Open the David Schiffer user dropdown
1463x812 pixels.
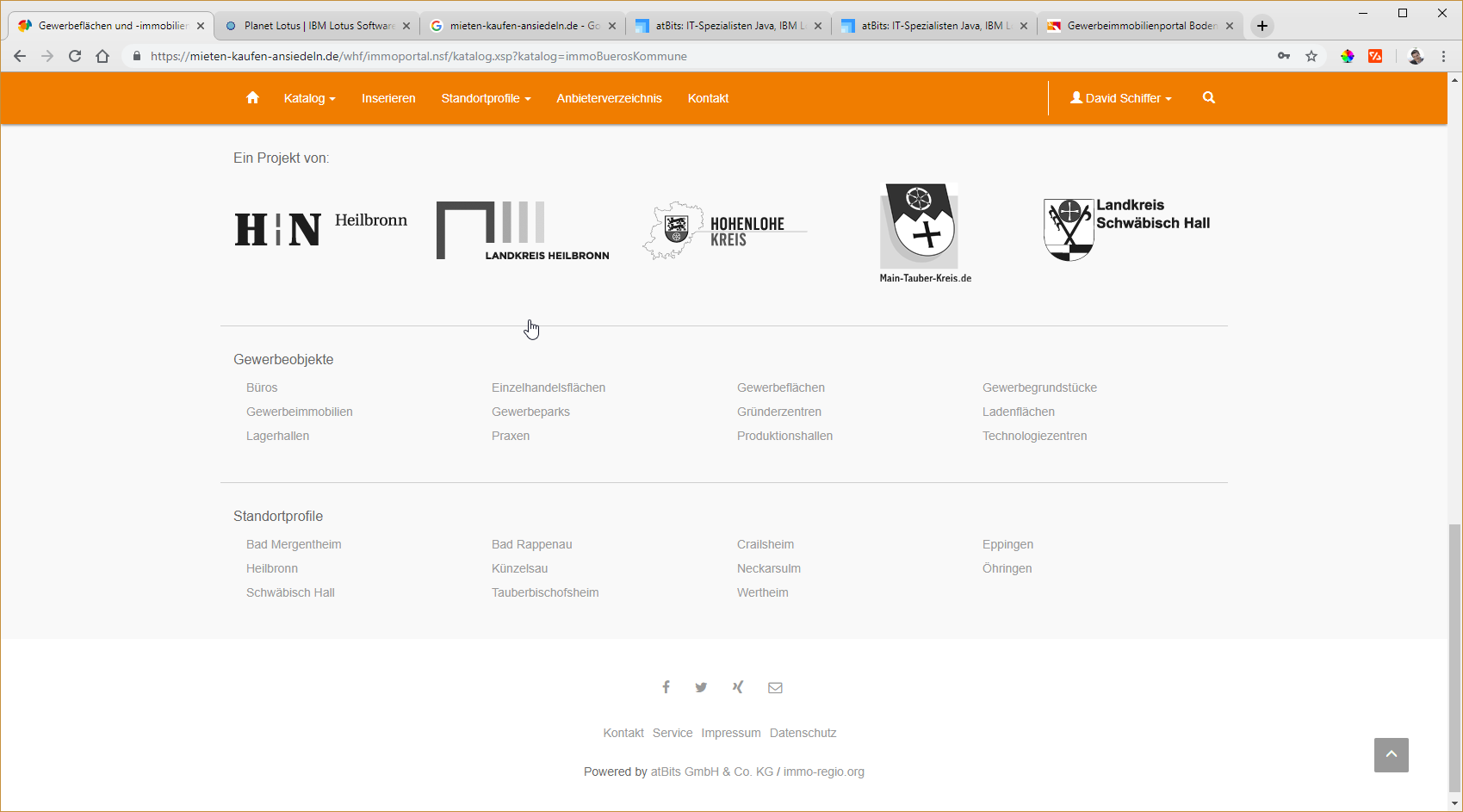tap(1121, 98)
